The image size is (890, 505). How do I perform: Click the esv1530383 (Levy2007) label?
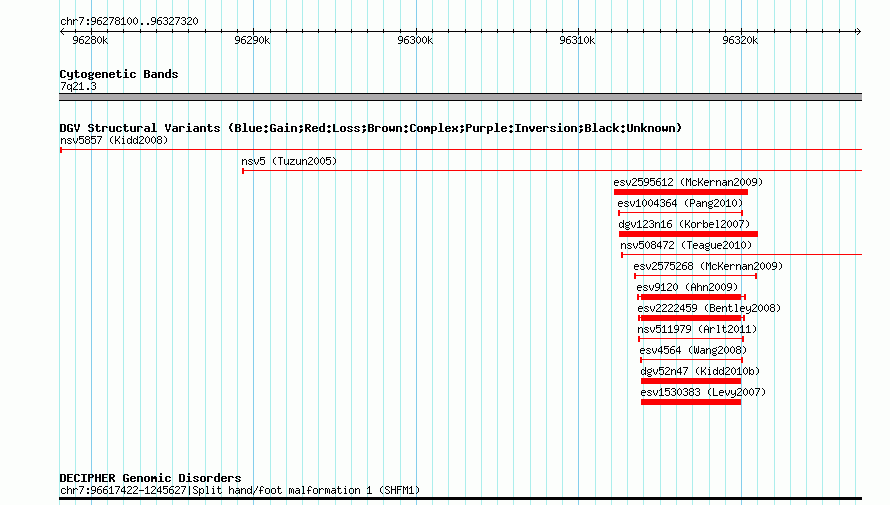click(x=703, y=392)
